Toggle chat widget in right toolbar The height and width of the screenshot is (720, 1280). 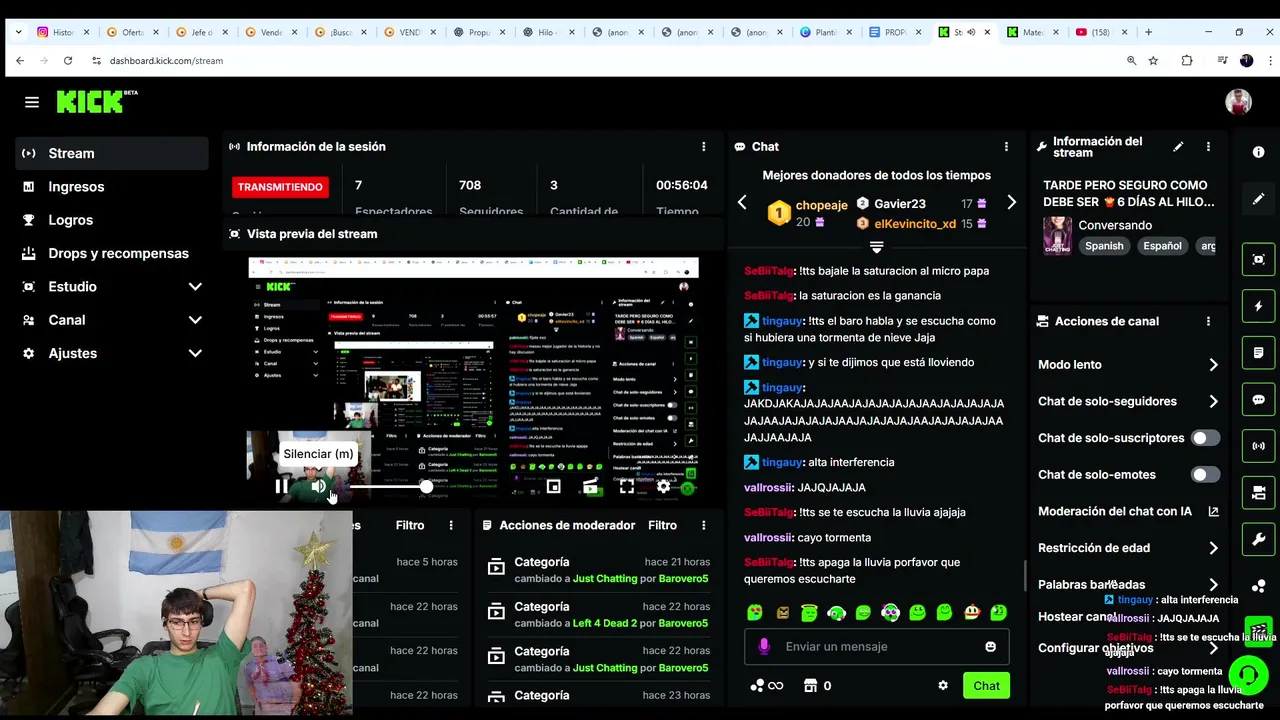coord(1258,399)
